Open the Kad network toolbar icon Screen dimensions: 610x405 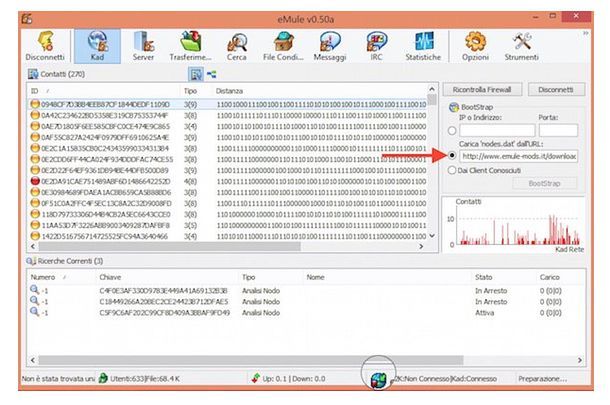(97, 46)
